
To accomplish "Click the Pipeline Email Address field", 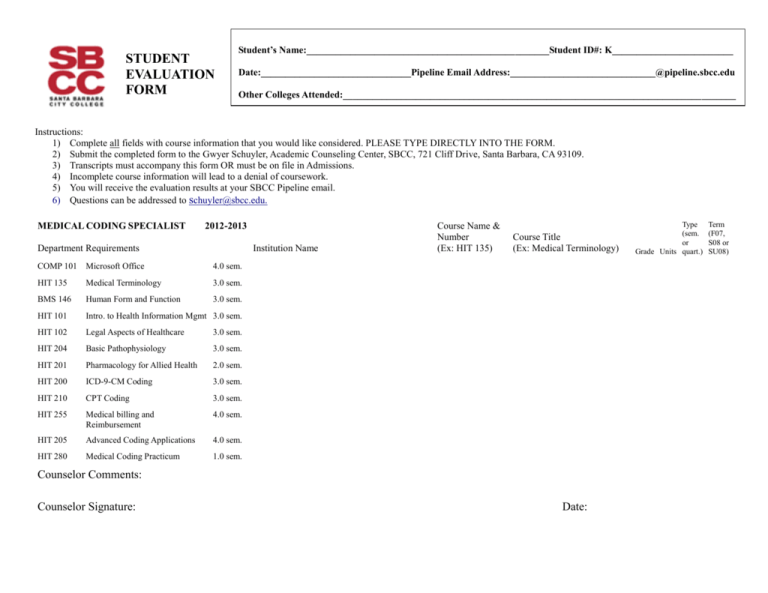I will click(582, 73).
